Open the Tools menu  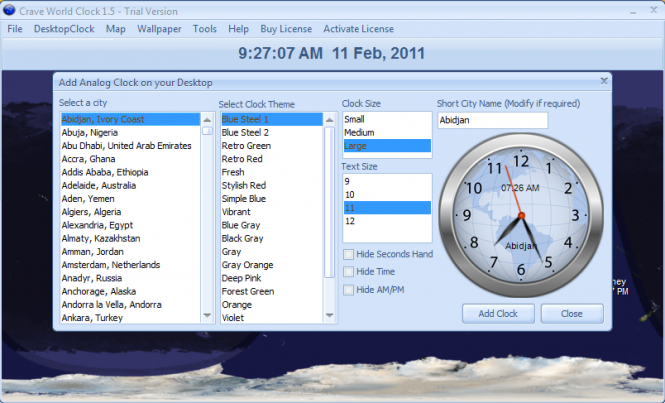[x=205, y=29]
